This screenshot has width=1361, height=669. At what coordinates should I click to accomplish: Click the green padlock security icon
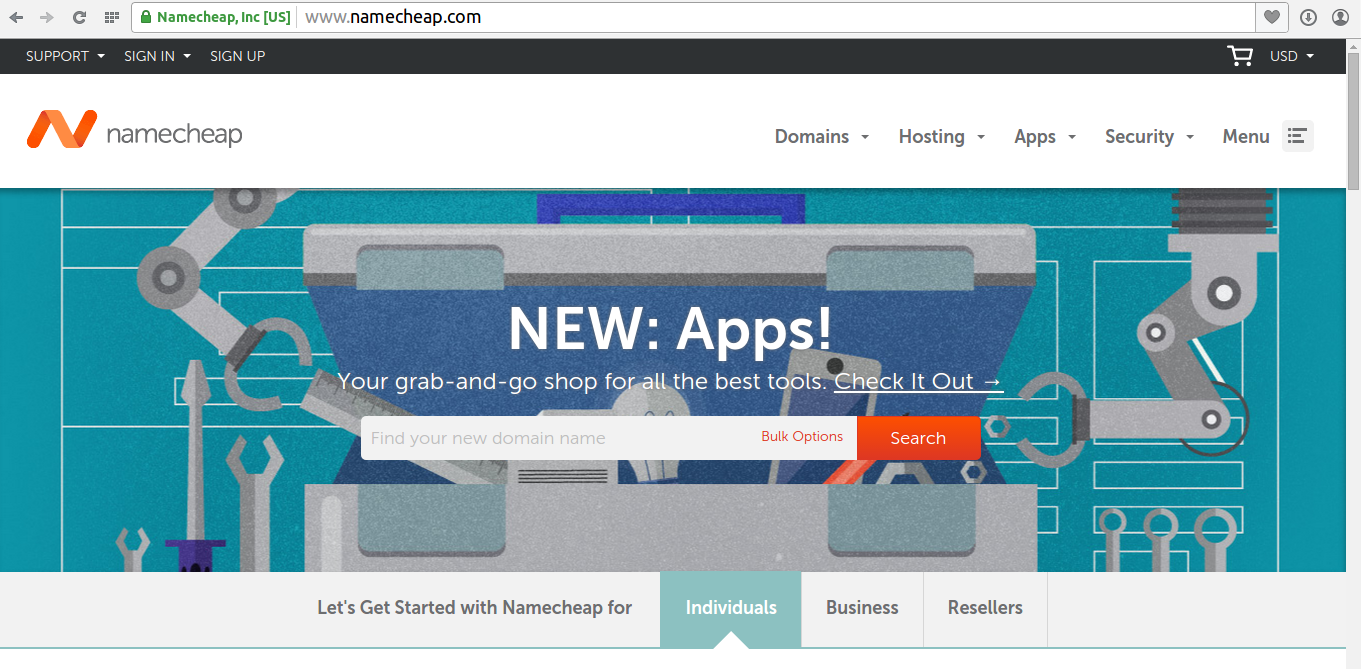[146, 17]
